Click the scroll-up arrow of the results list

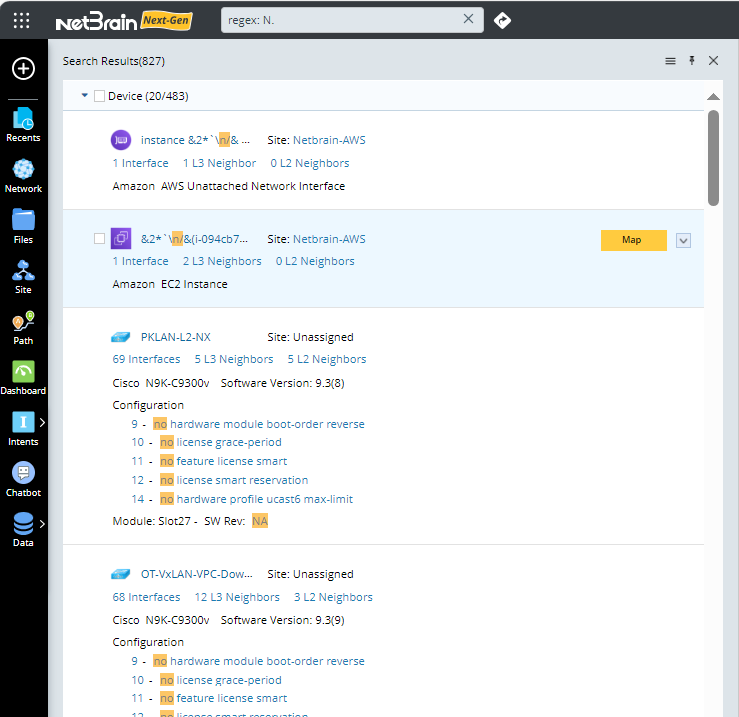click(713, 97)
